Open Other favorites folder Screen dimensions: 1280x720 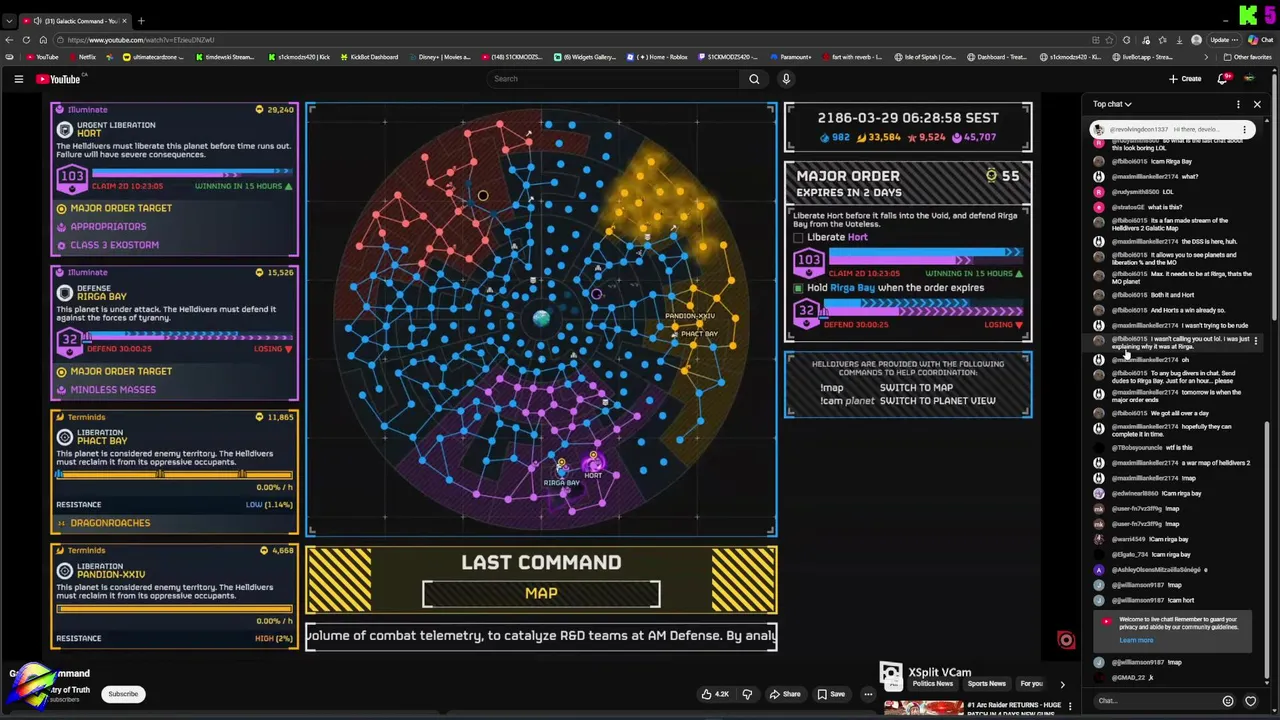click(1247, 57)
